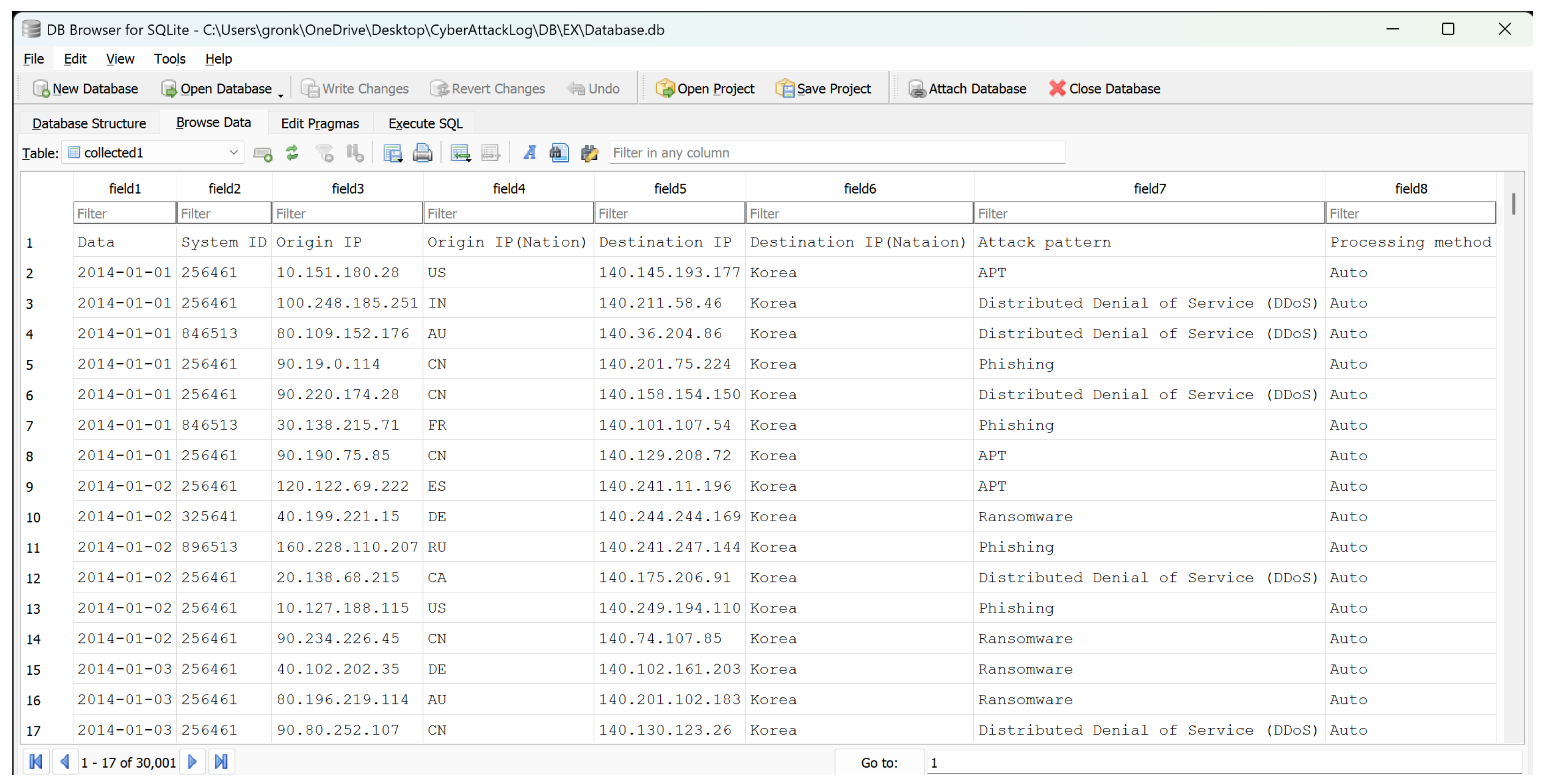The width and height of the screenshot is (1545, 784).
Task: Select the Ransomware cell in row 14
Action: pyautogui.click(x=1149, y=639)
